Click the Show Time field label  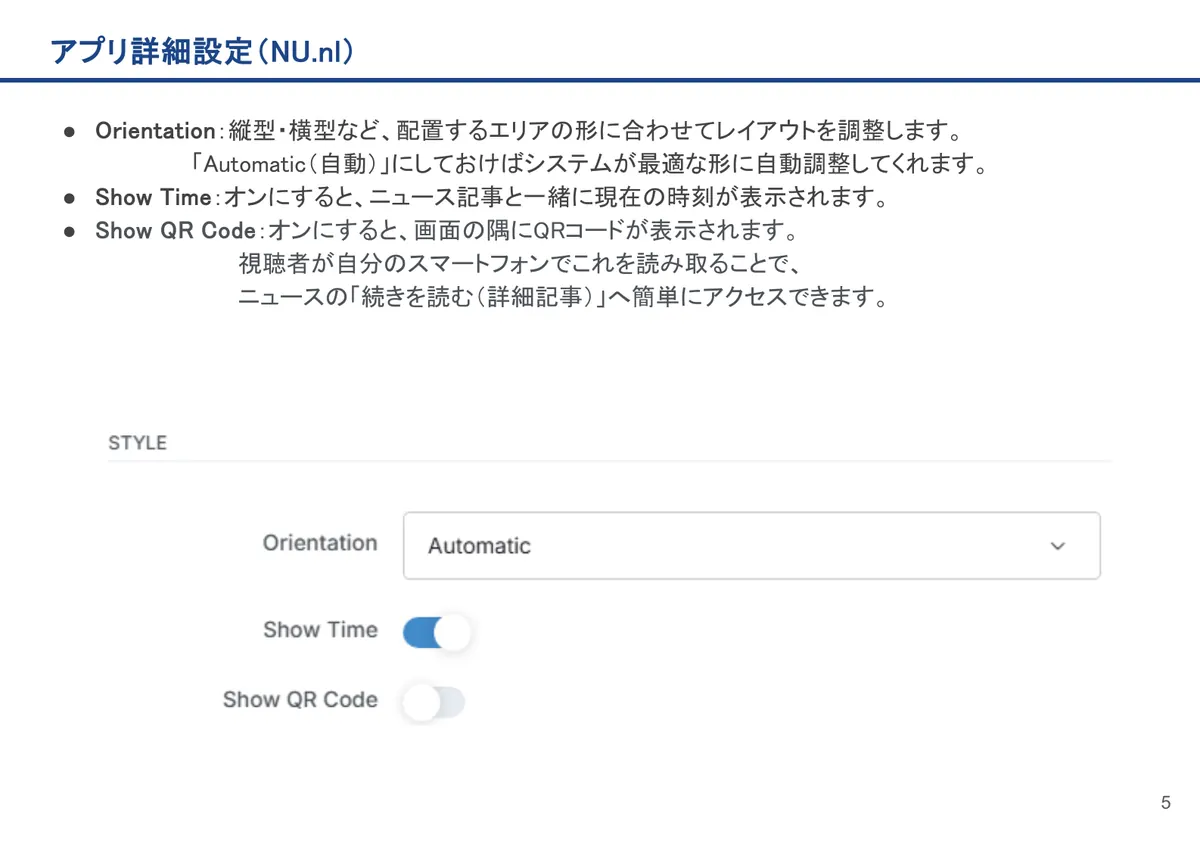[x=320, y=630]
